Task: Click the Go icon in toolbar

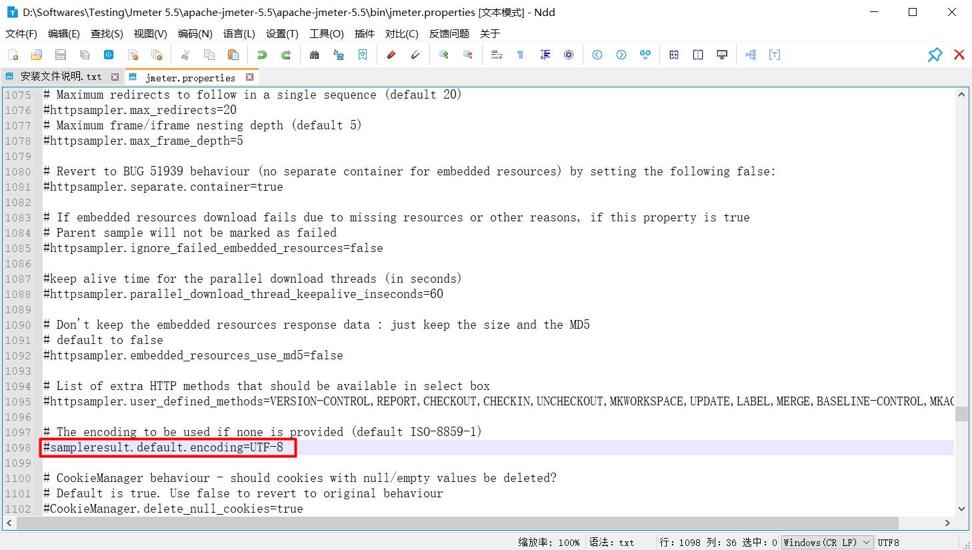Action: click(645, 55)
